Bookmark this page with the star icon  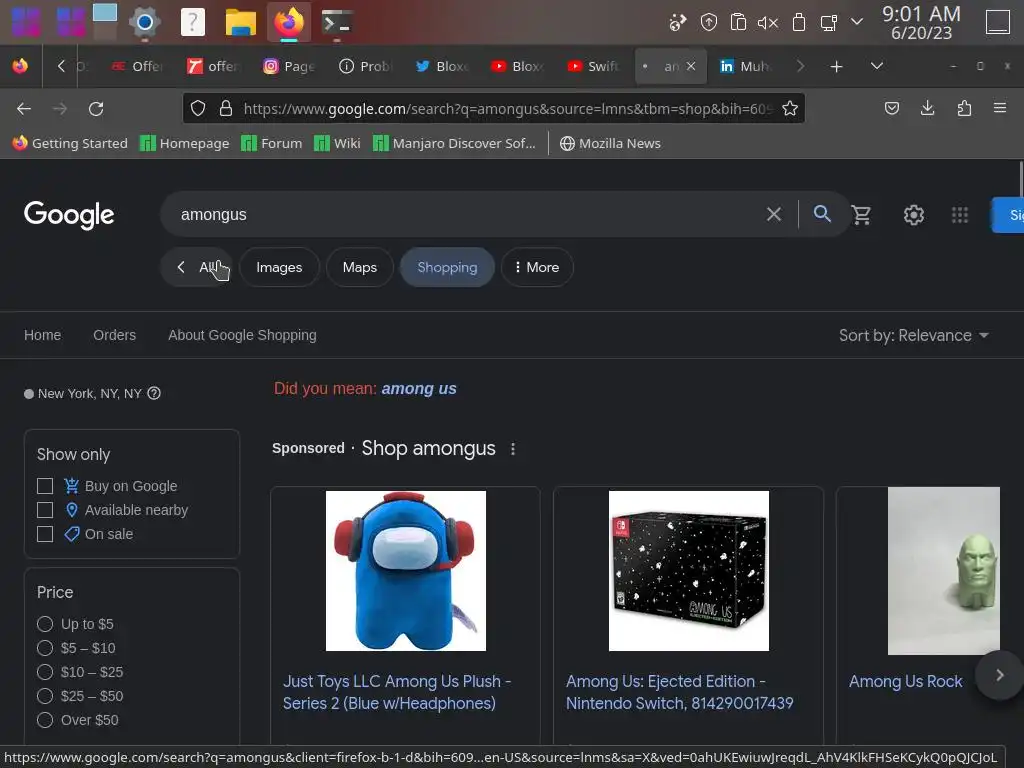790,108
